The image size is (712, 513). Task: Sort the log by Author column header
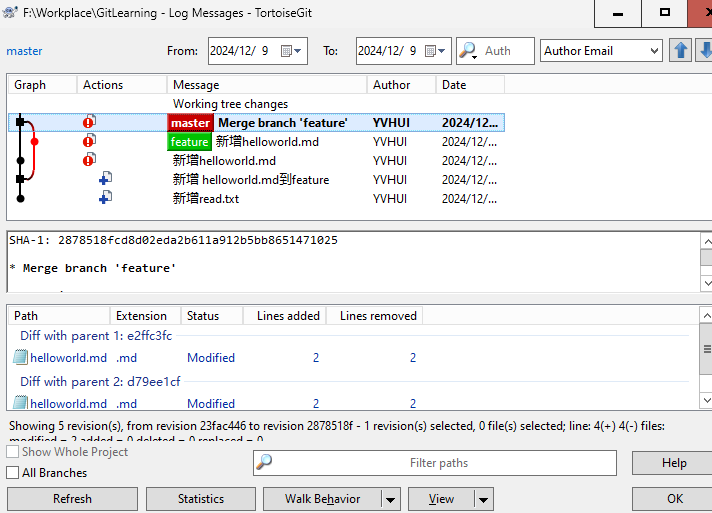401,85
